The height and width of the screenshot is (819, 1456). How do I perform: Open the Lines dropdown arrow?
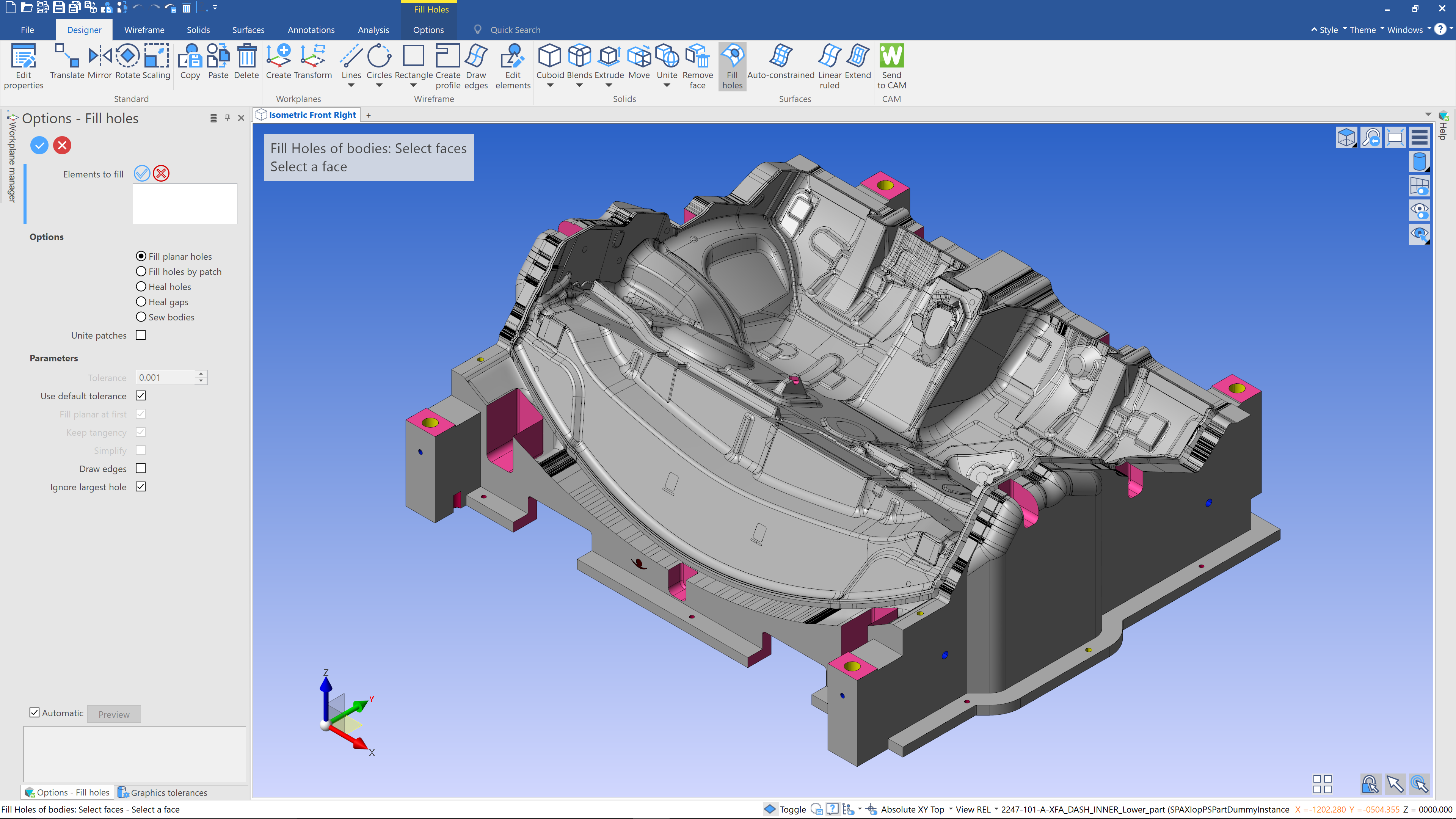click(351, 85)
